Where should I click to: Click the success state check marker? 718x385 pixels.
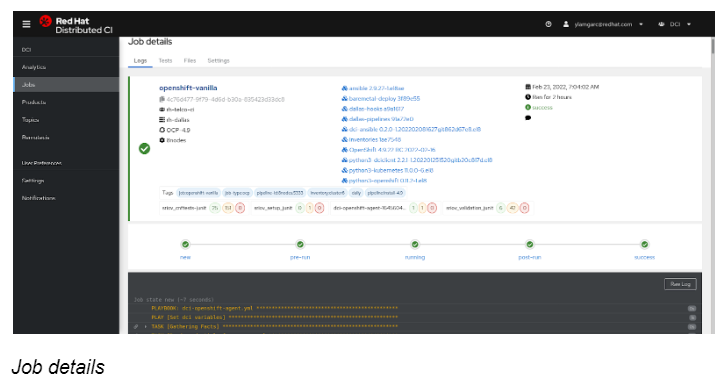[644, 244]
